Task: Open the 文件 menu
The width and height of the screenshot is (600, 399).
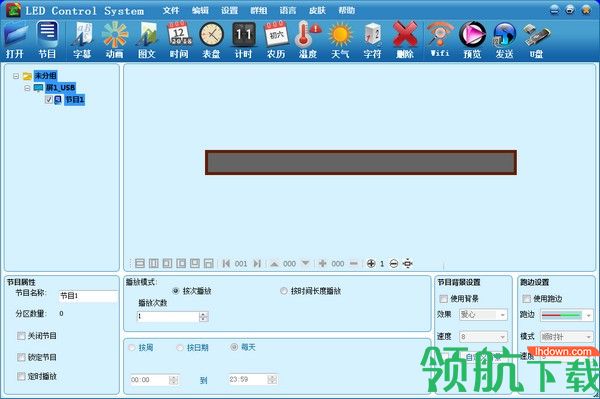Action: (171, 10)
